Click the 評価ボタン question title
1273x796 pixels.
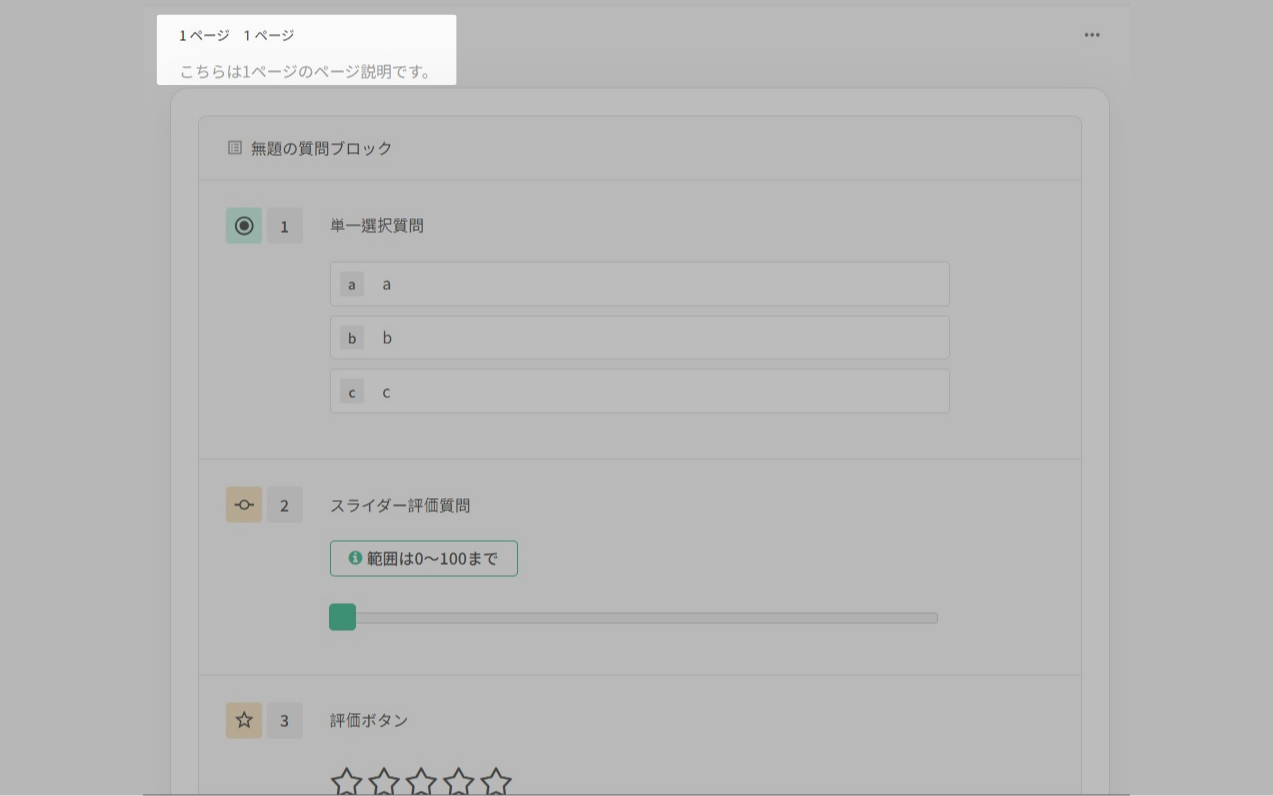[x=369, y=720]
